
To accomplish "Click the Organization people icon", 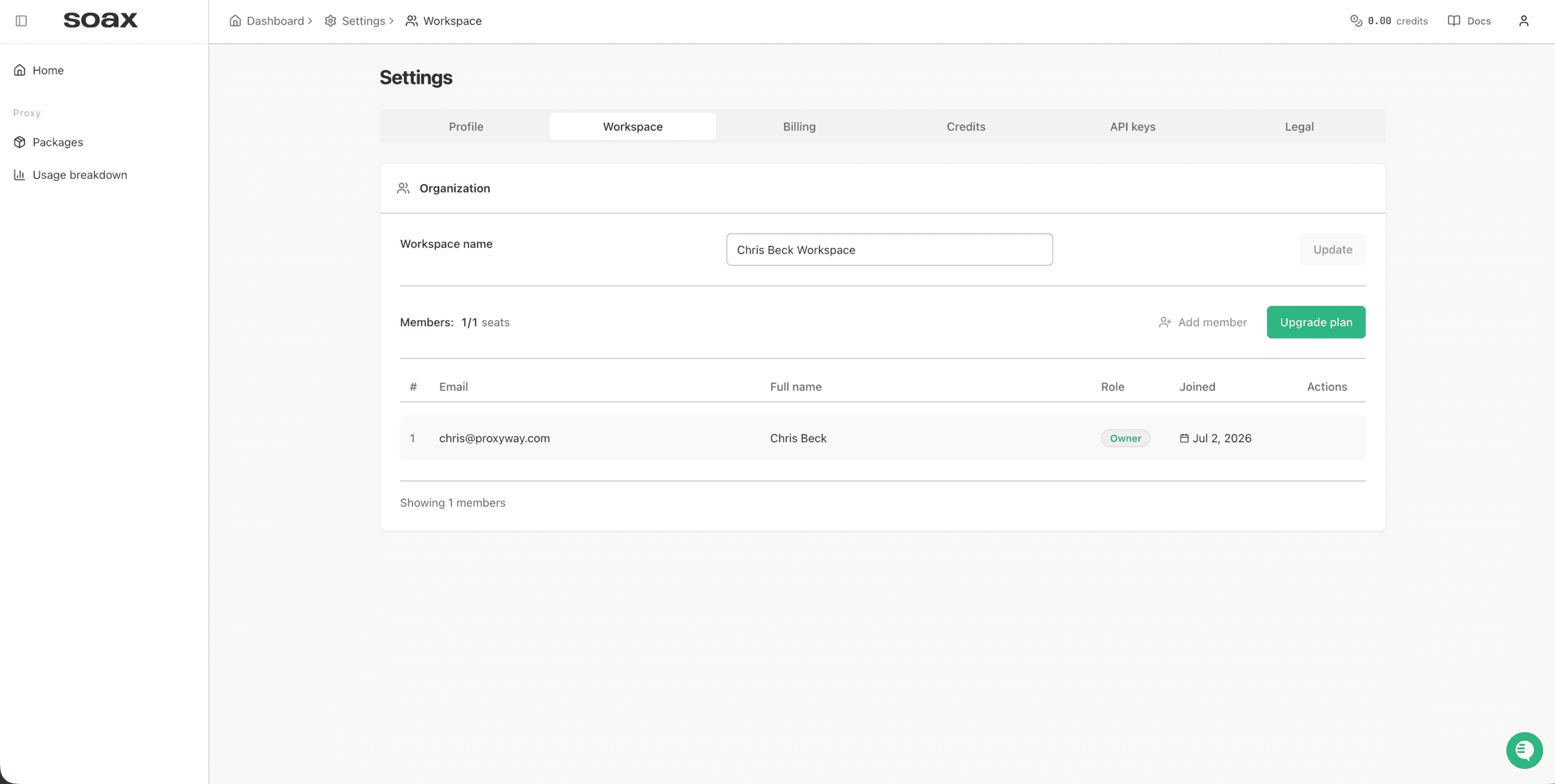I will [403, 188].
